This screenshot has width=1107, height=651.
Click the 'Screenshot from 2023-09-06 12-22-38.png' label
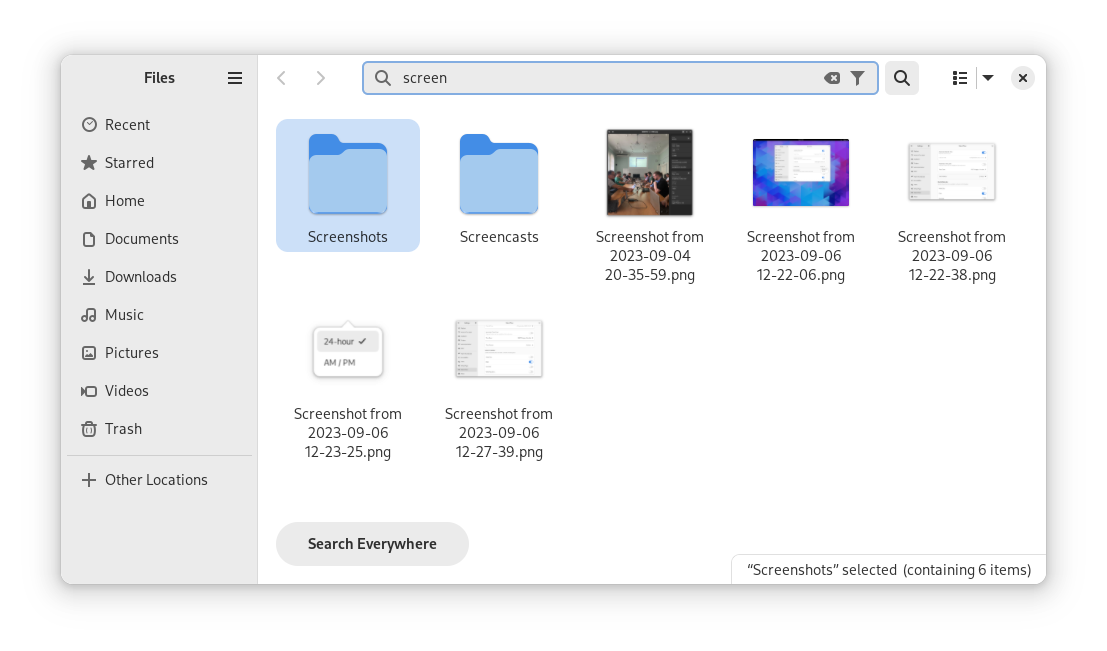coord(952,256)
